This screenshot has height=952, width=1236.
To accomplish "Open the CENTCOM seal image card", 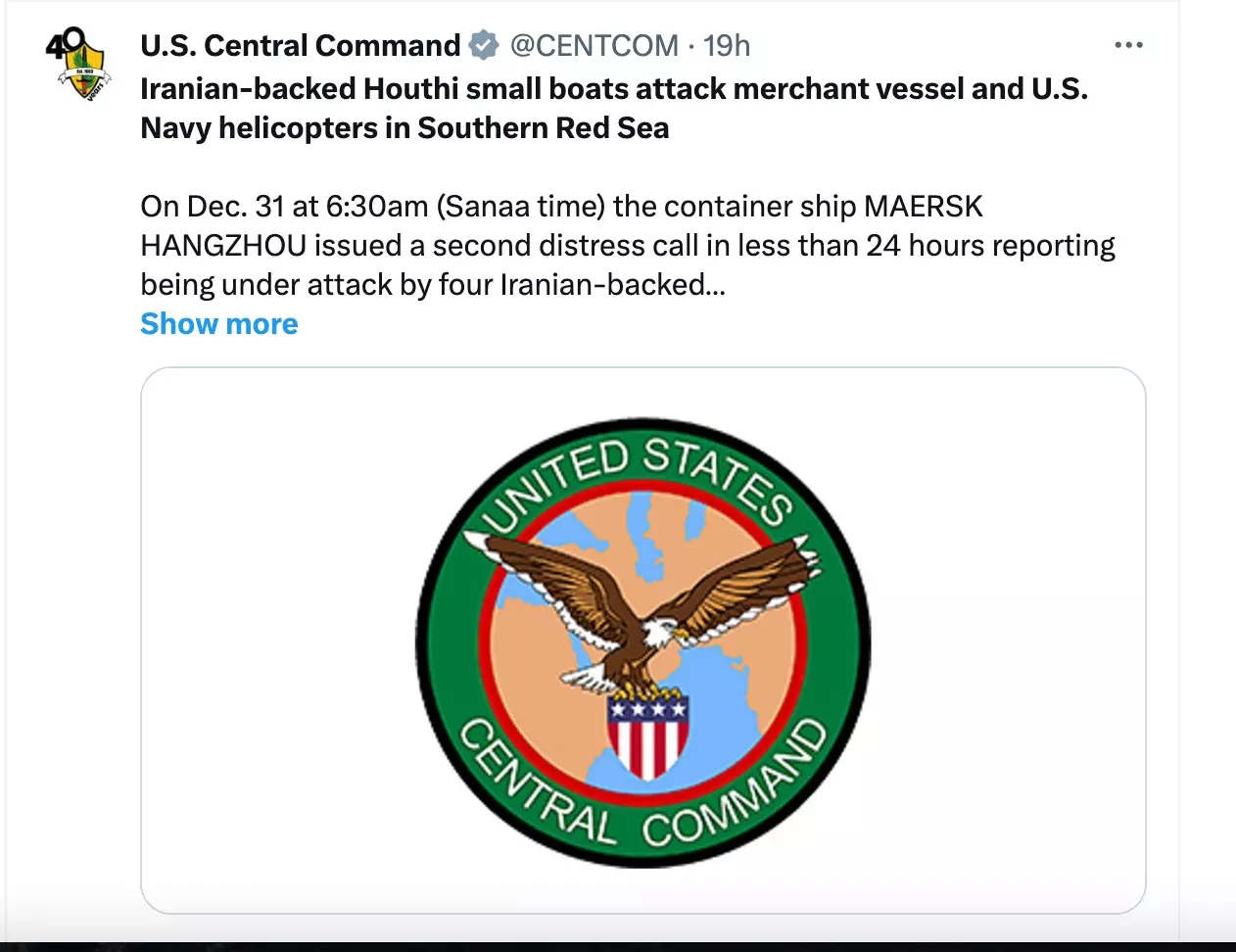I will pos(642,641).
